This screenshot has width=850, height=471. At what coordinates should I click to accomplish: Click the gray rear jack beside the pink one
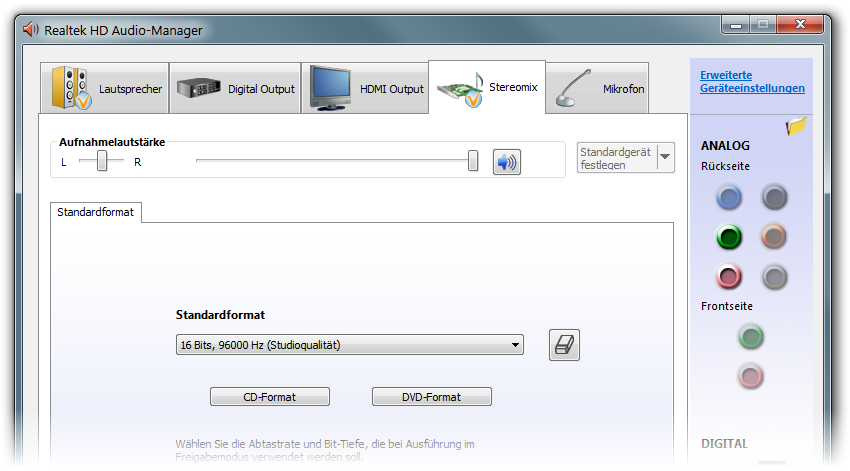[774, 277]
